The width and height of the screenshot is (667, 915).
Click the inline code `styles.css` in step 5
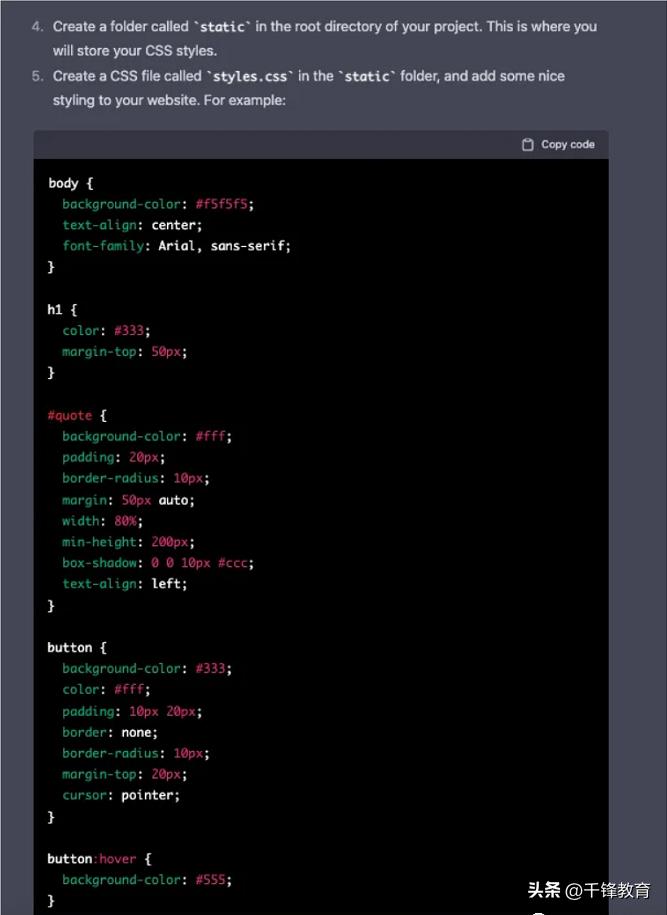(250, 76)
